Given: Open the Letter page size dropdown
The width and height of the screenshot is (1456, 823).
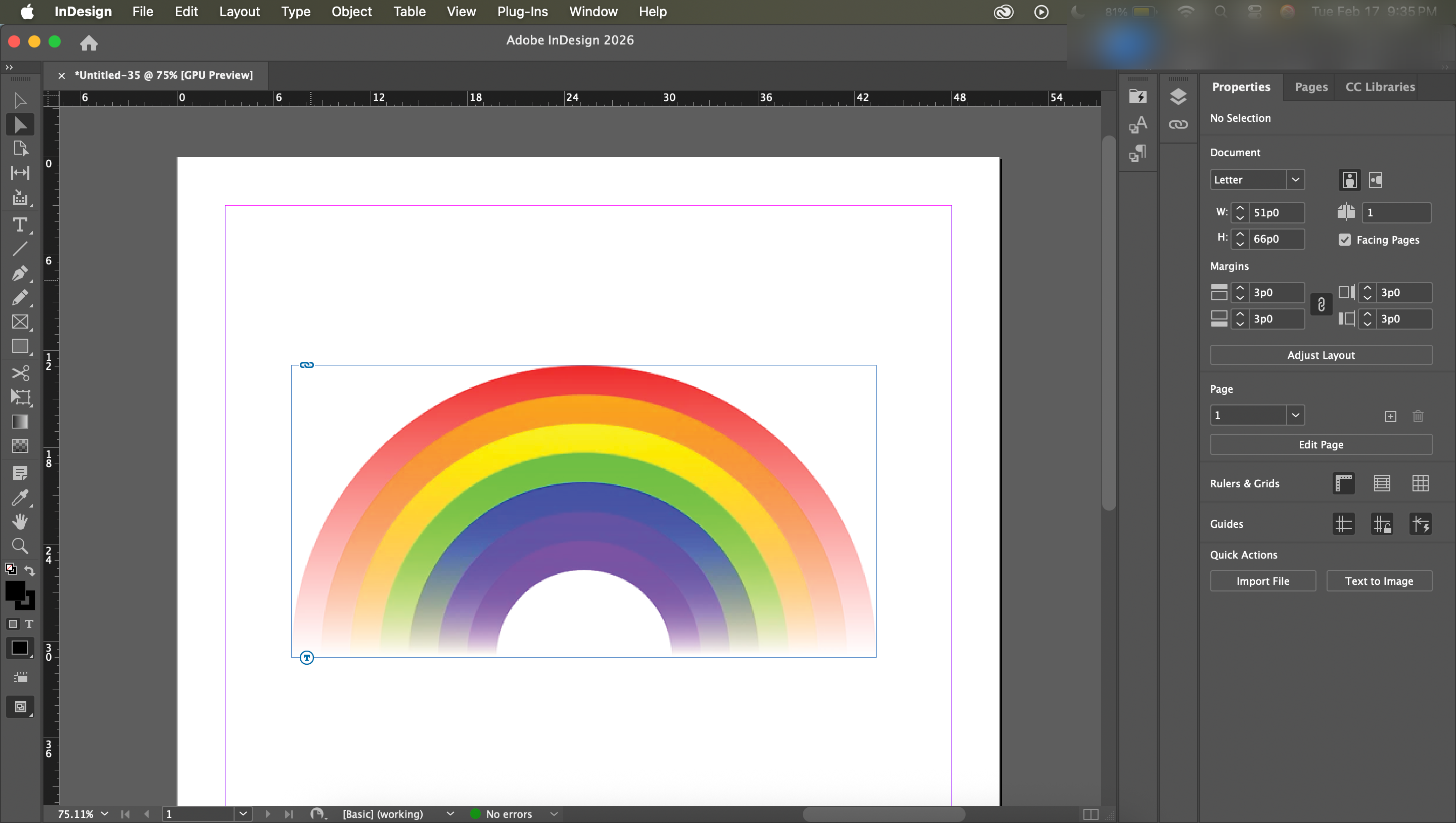Looking at the screenshot, I should point(1295,180).
